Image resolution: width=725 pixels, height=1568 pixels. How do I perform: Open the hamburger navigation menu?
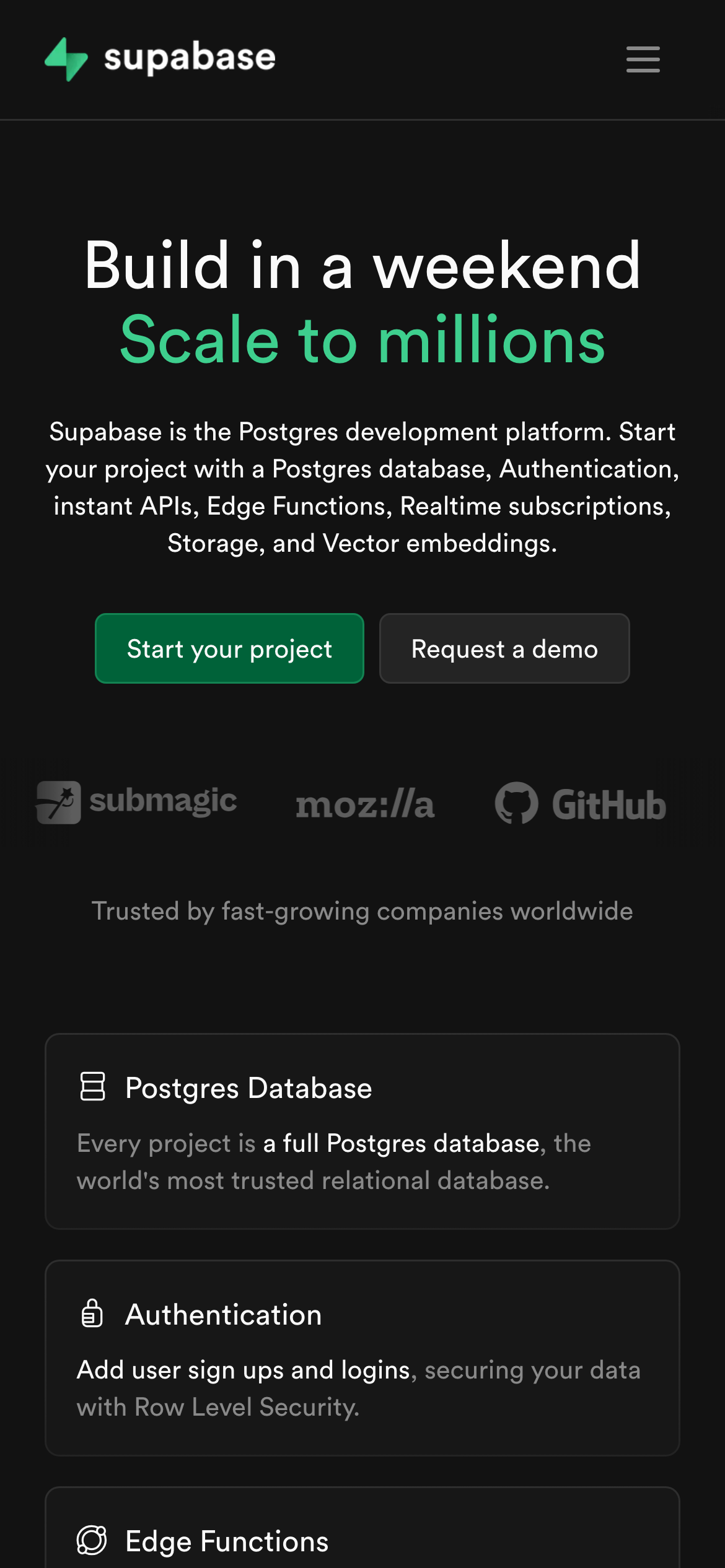click(x=643, y=59)
